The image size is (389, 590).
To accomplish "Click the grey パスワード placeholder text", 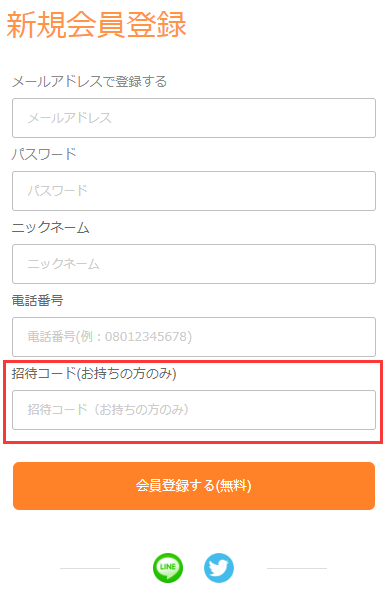I will [58, 191].
